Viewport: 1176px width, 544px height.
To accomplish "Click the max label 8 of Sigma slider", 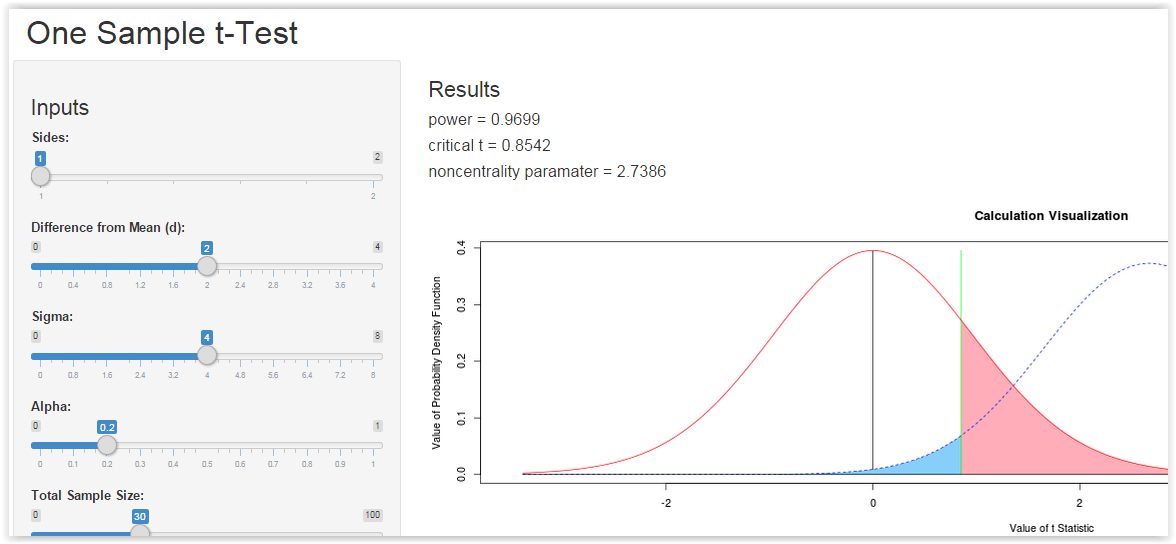I will tap(377, 336).
